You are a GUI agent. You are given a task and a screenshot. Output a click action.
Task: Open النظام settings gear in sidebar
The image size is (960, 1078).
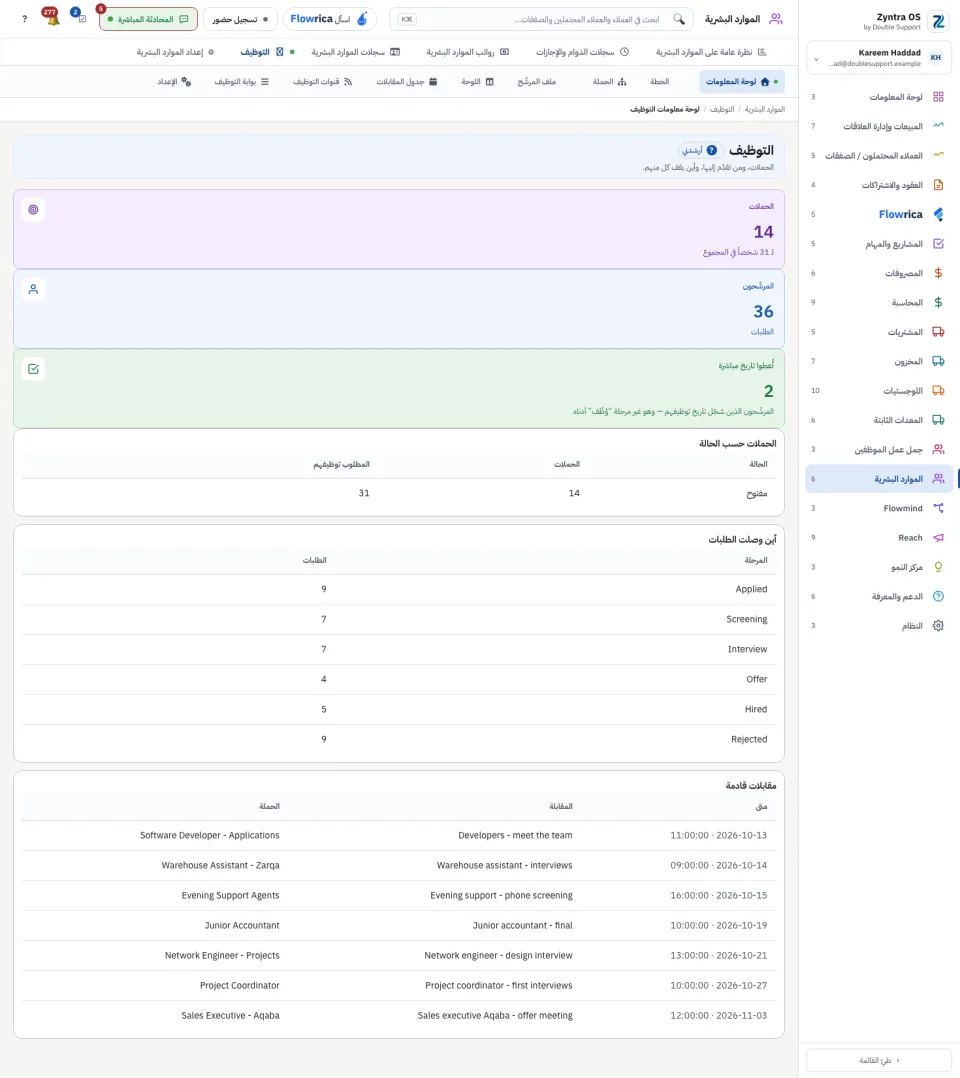[x=938, y=626]
